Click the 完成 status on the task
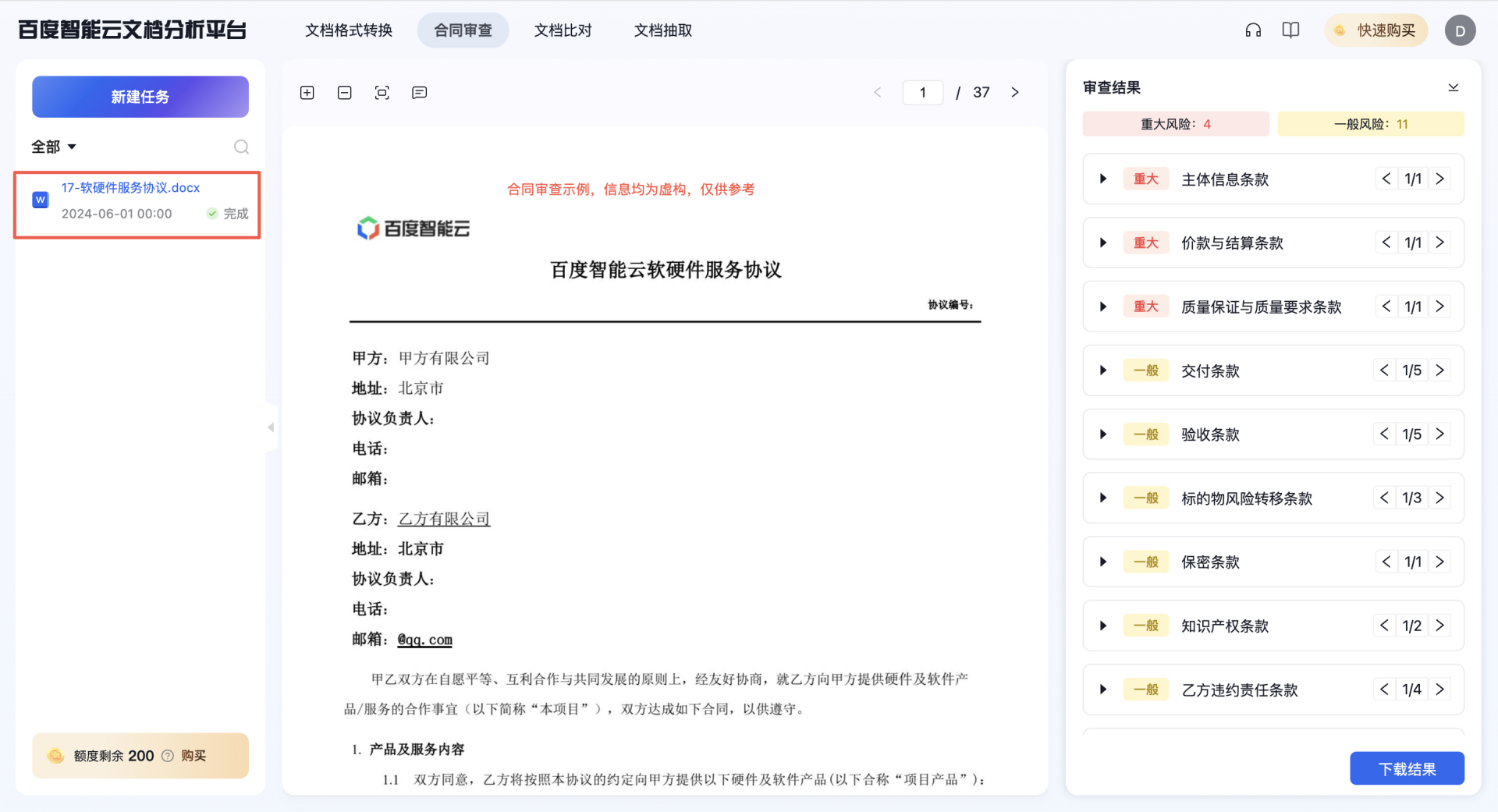 [228, 214]
